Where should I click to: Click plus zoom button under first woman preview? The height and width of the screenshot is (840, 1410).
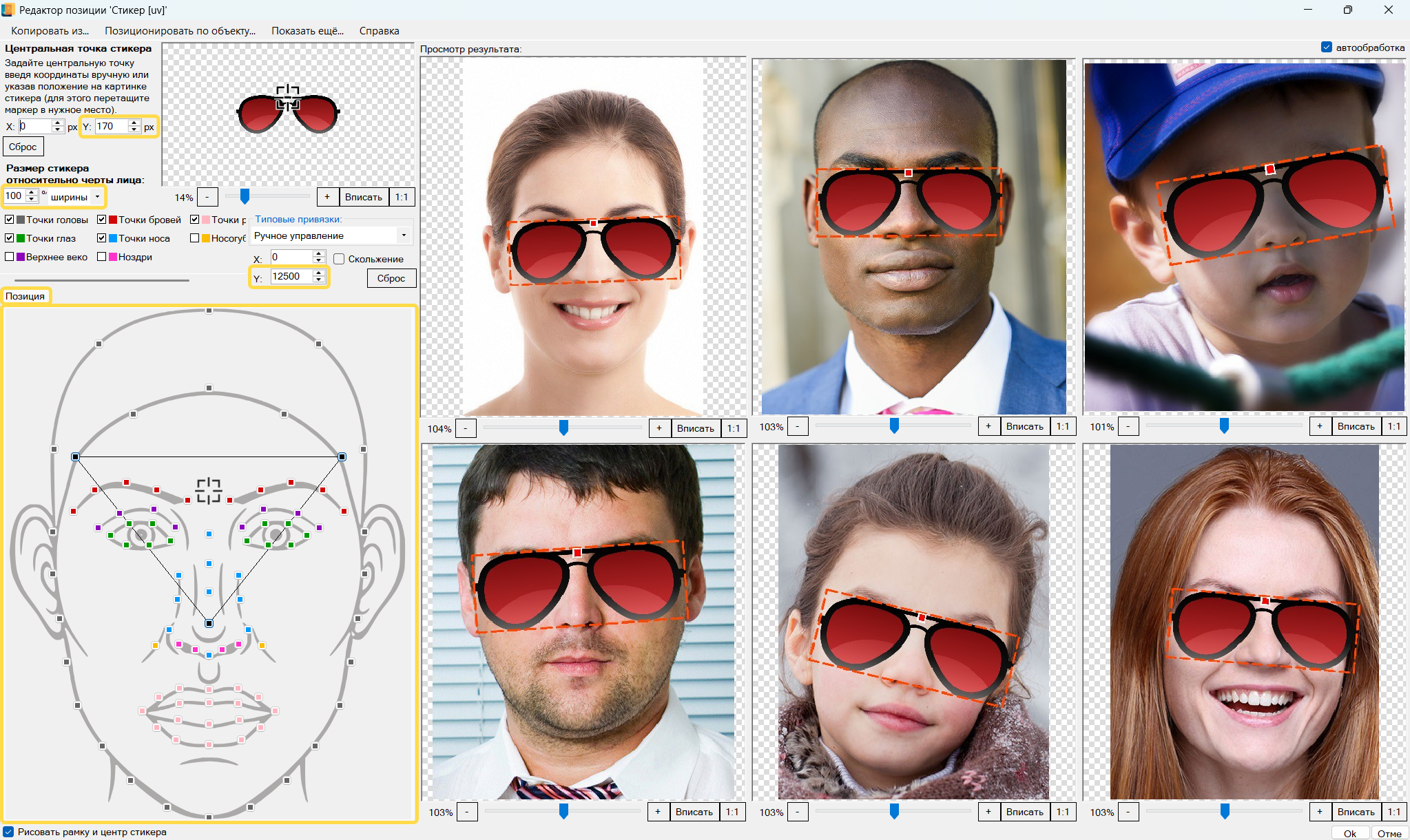tap(659, 428)
